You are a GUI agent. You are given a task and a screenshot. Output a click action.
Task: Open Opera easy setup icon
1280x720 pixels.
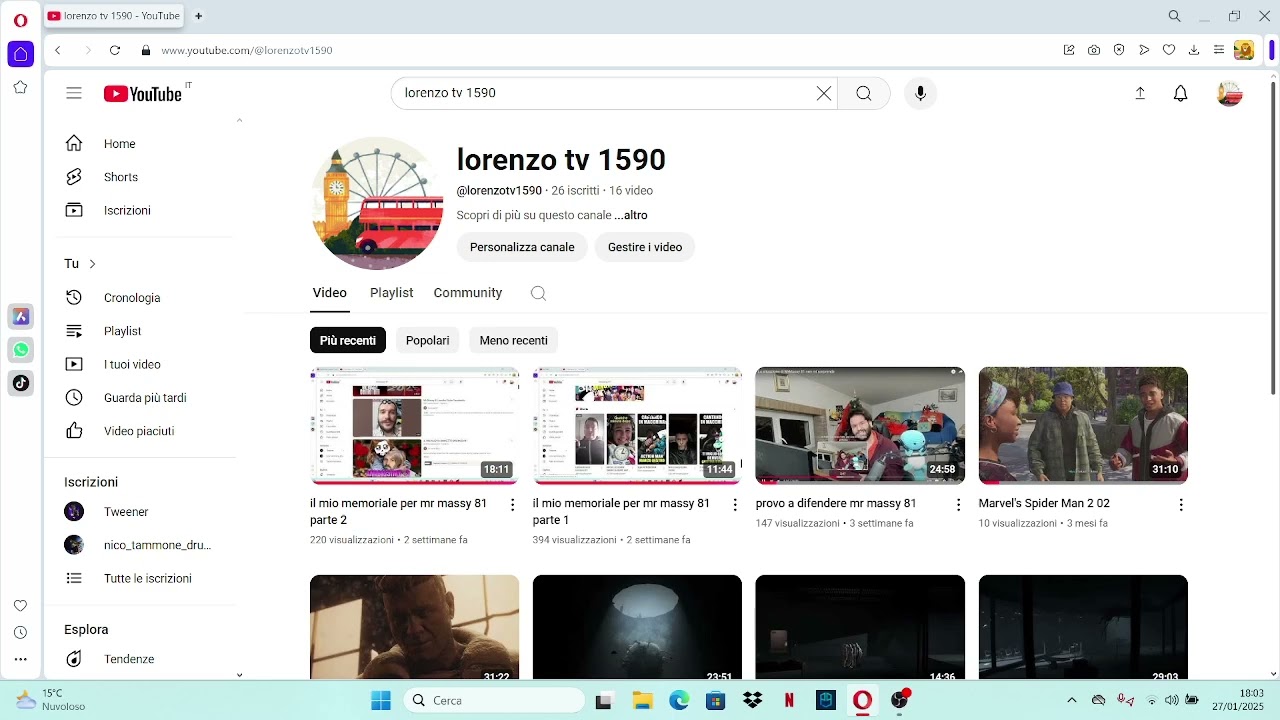[x=1218, y=50]
